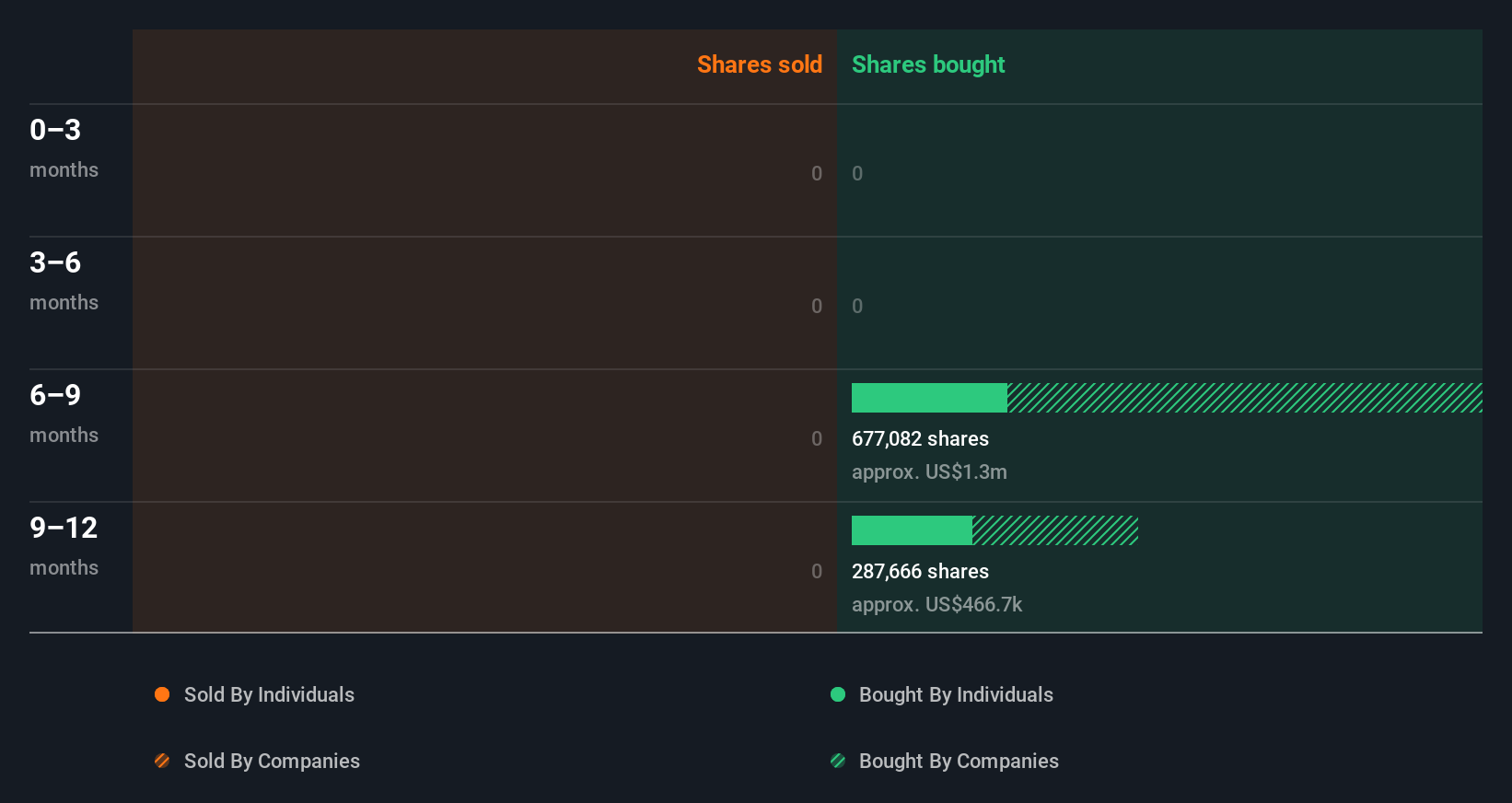This screenshot has width=1512, height=803.
Task: Toggle the Sold By Individuals legend label
Action: point(269,694)
